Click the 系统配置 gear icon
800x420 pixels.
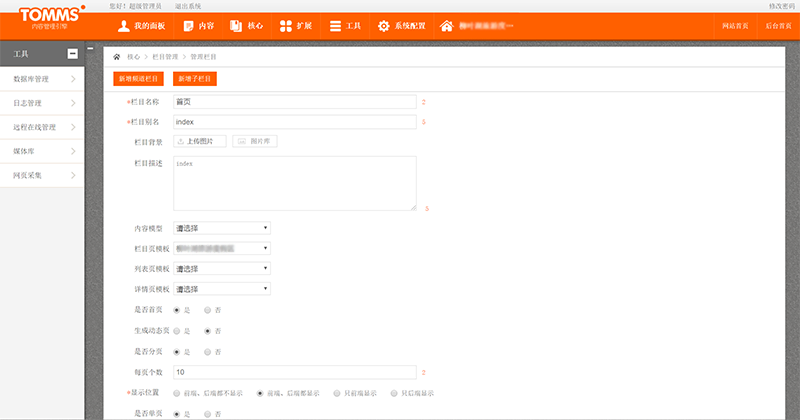(383, 25)
